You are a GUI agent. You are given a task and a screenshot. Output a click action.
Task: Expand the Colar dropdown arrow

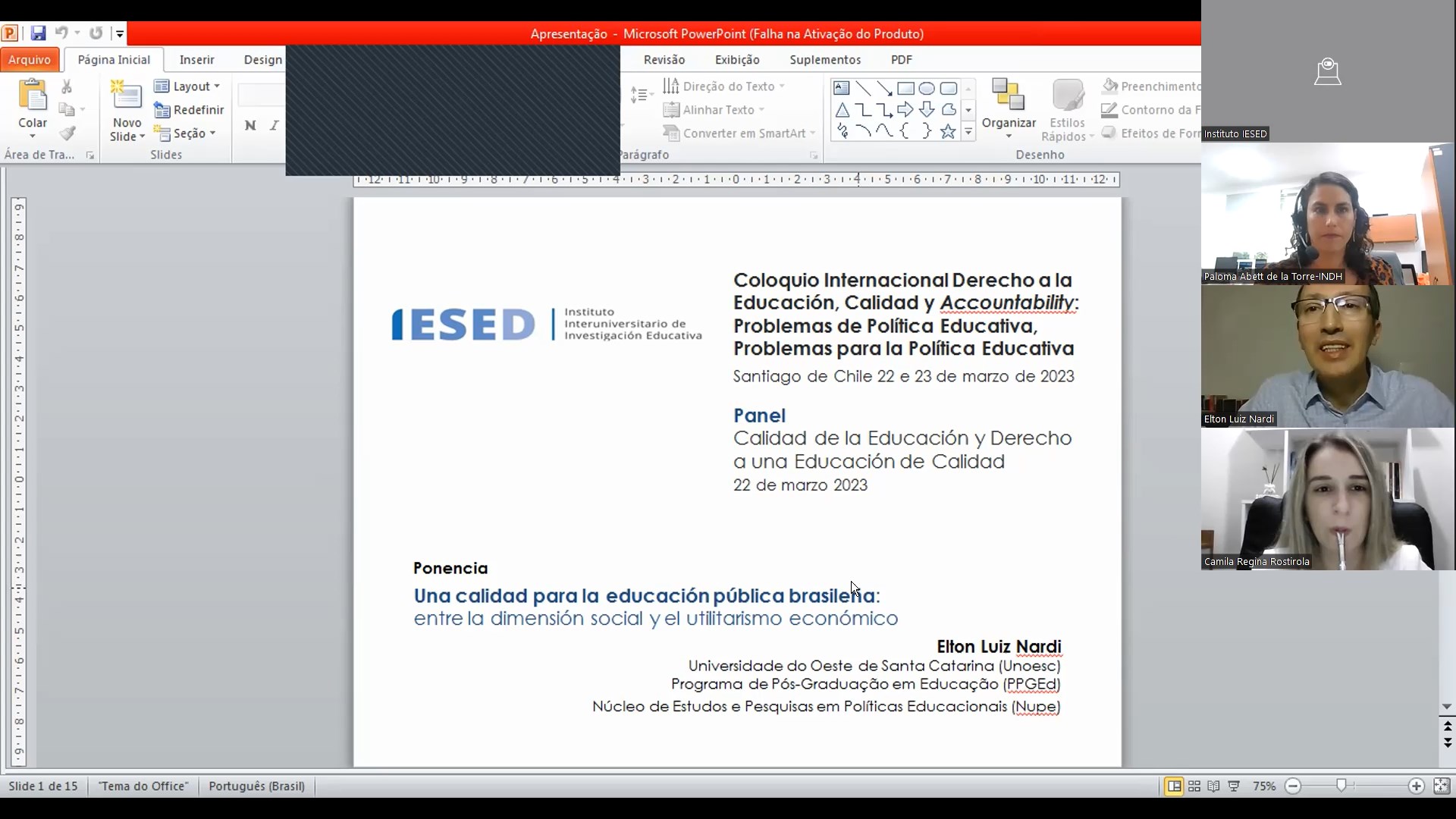pos(33,136)
